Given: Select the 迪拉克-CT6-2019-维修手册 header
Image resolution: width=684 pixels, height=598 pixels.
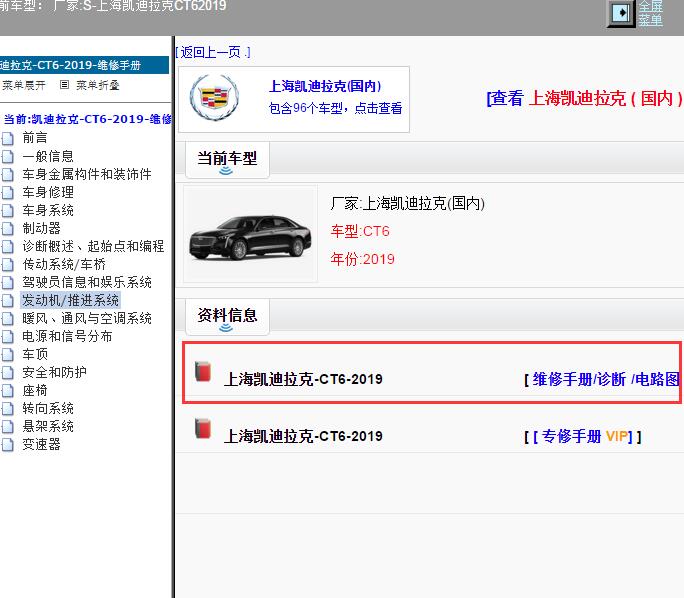Looking at the screenshot, I should [x=84, y=65].
